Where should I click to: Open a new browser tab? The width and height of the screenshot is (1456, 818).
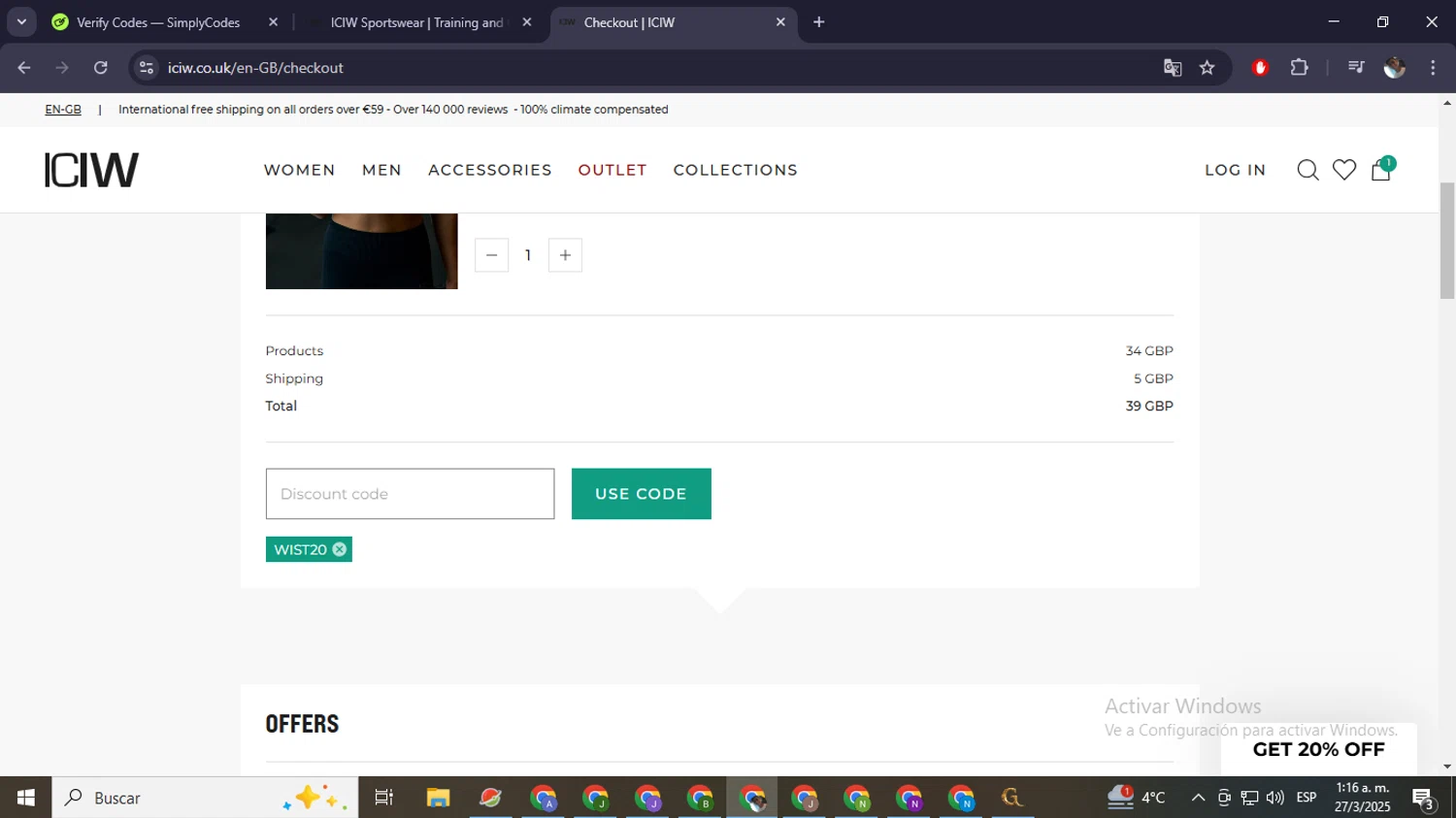819,22
